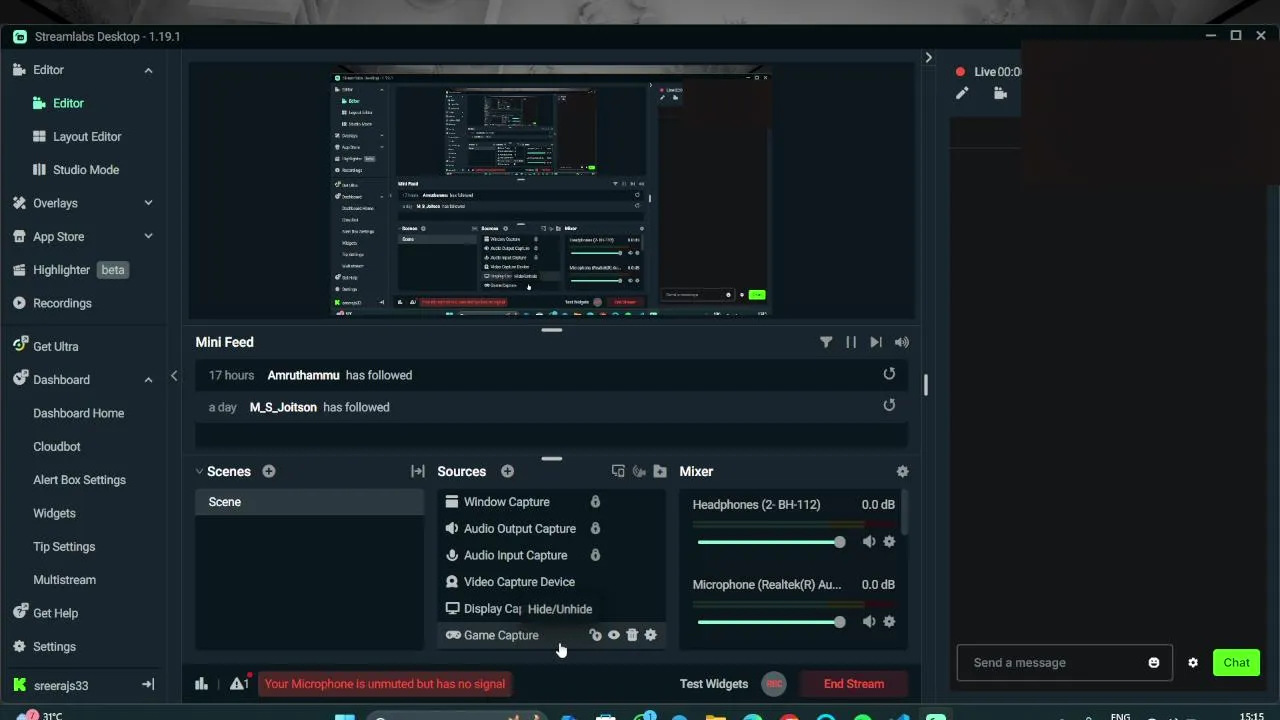1280x720 pixels.
Task: Collapse the chat panel with chevron
Action: 928,57
